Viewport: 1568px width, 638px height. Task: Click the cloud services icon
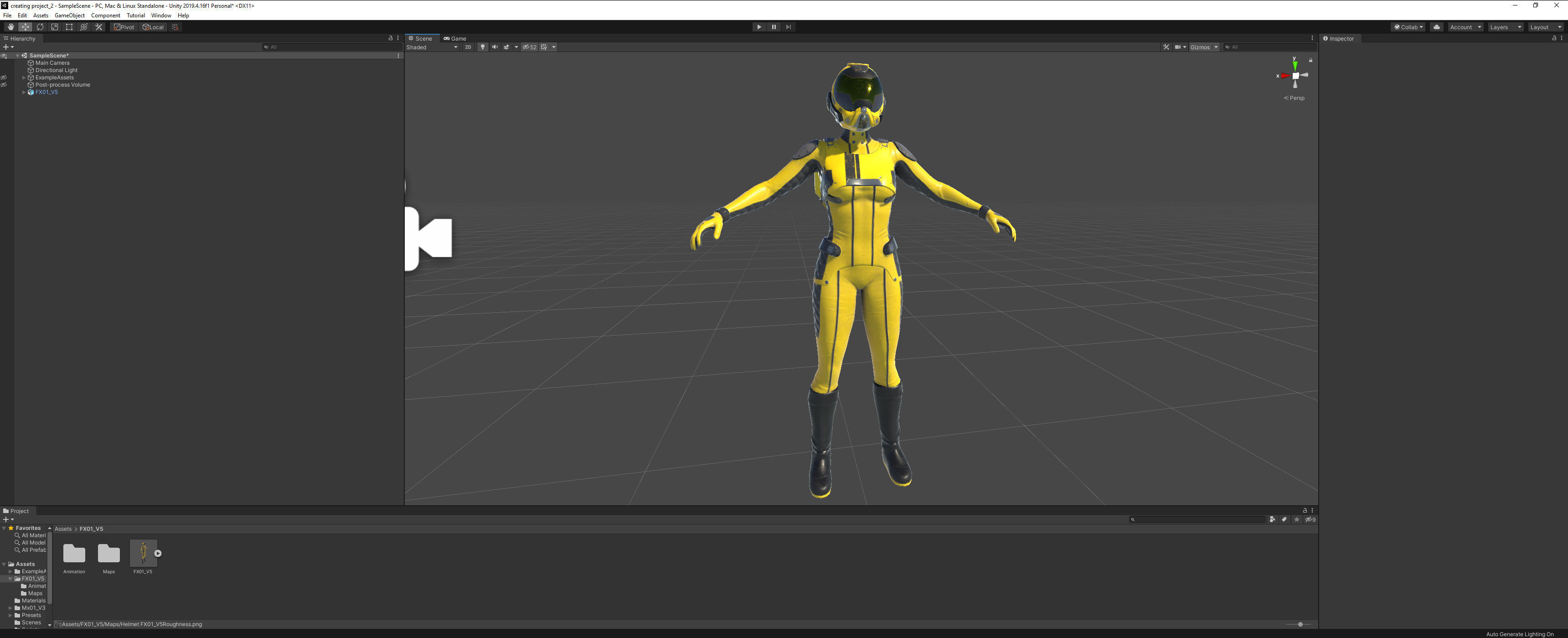click(x=1437, y=27)
